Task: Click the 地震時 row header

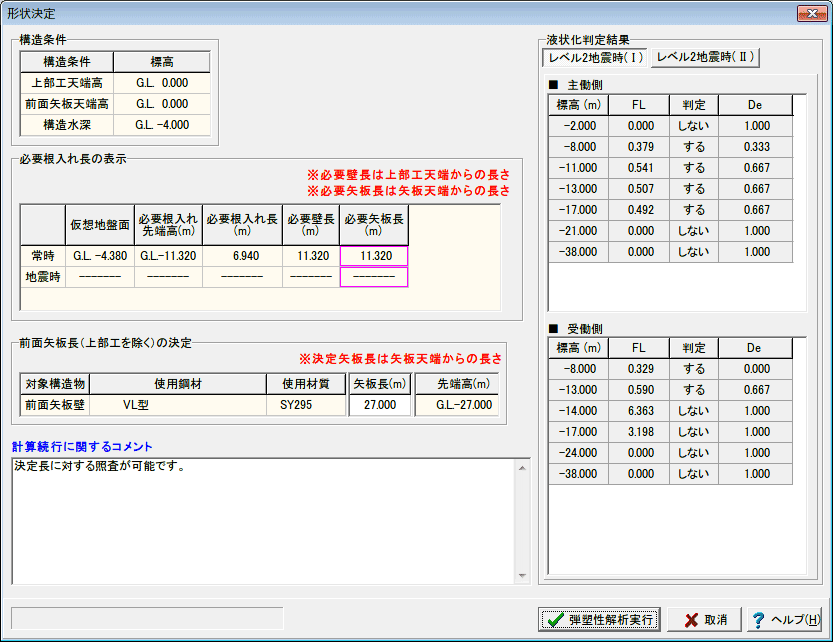Action: [x=43, y=277]
